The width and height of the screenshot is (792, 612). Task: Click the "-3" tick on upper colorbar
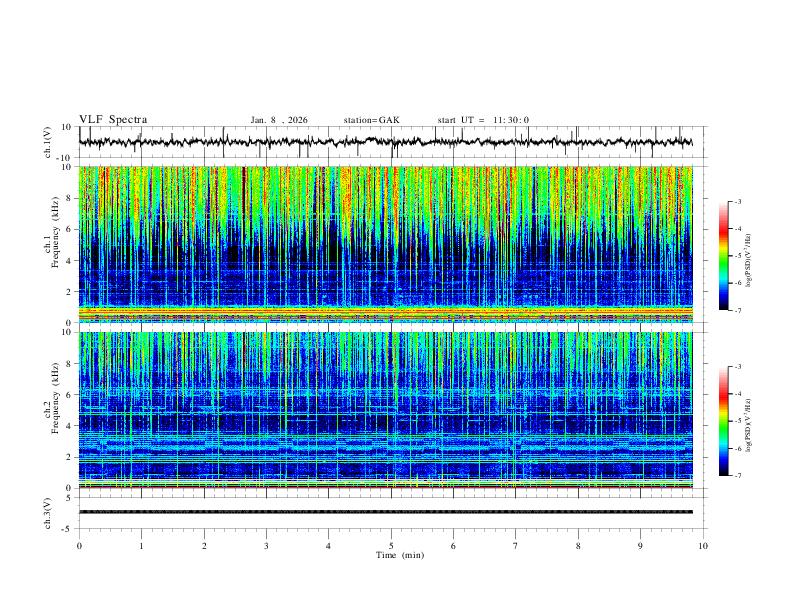click(x=737, y=201)
